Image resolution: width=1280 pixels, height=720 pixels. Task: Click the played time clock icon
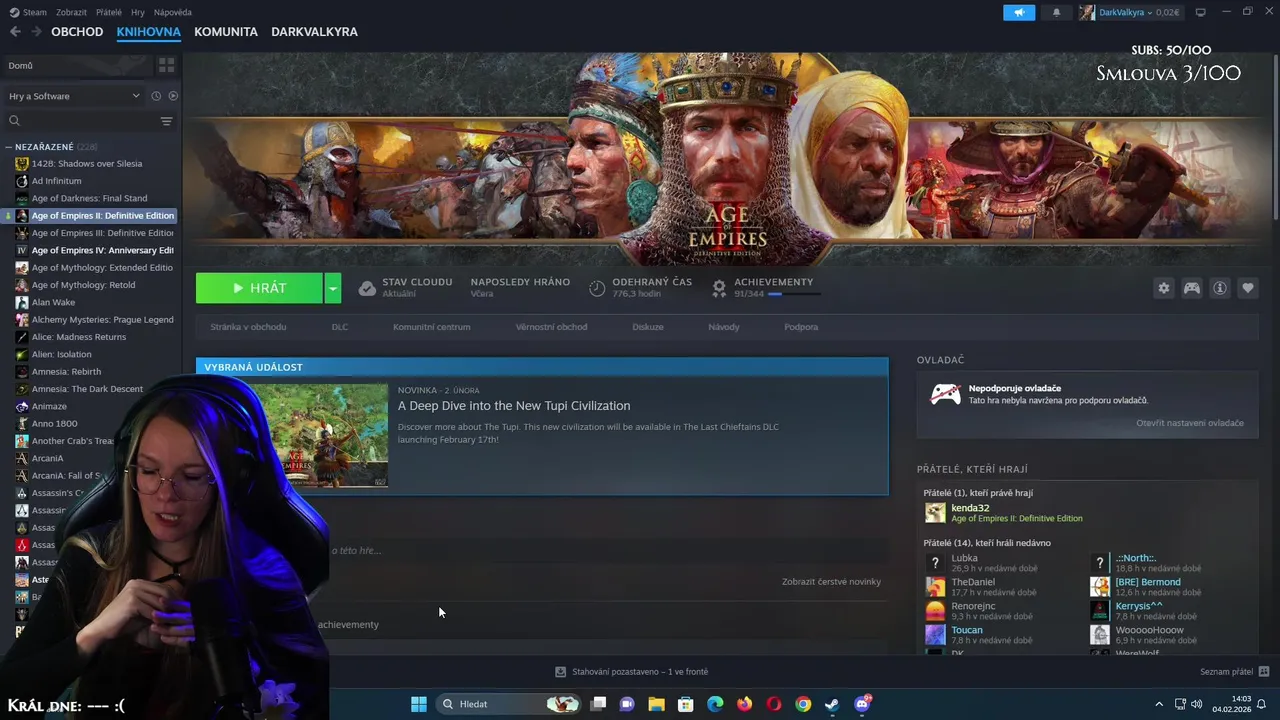[x=597, y=288]
